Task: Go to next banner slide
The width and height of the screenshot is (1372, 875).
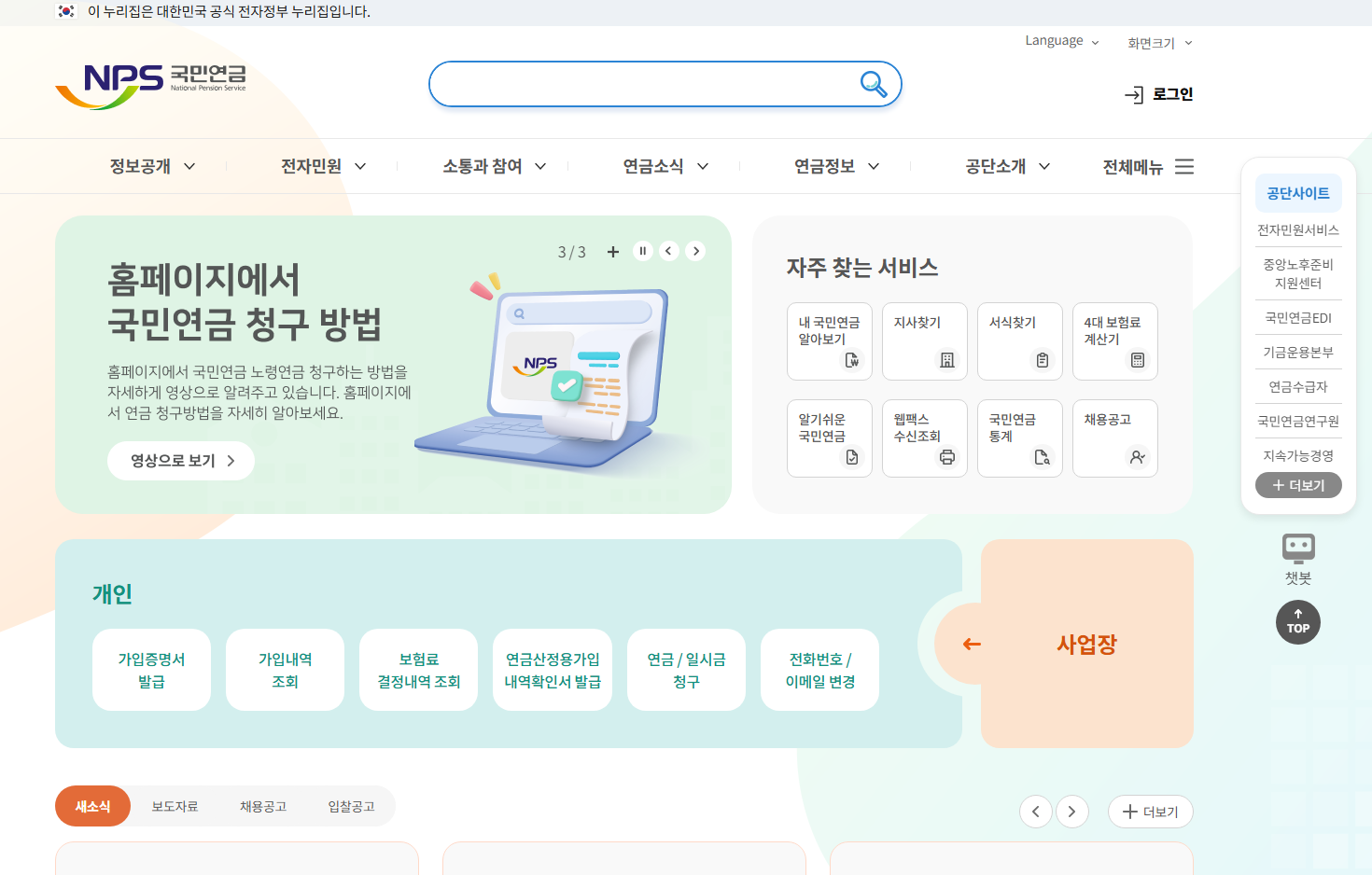Action: point(695,251)
